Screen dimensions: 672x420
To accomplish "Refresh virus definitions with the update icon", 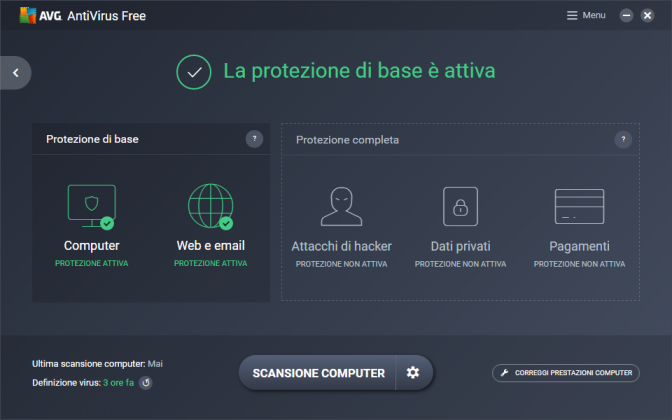I will pos(146,383).
